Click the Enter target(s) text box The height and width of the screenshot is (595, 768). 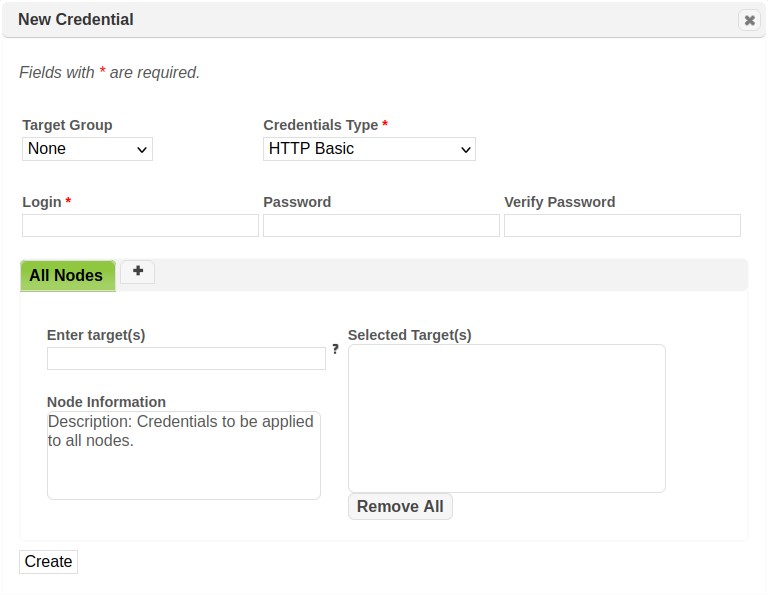click(x=186, y=358)
